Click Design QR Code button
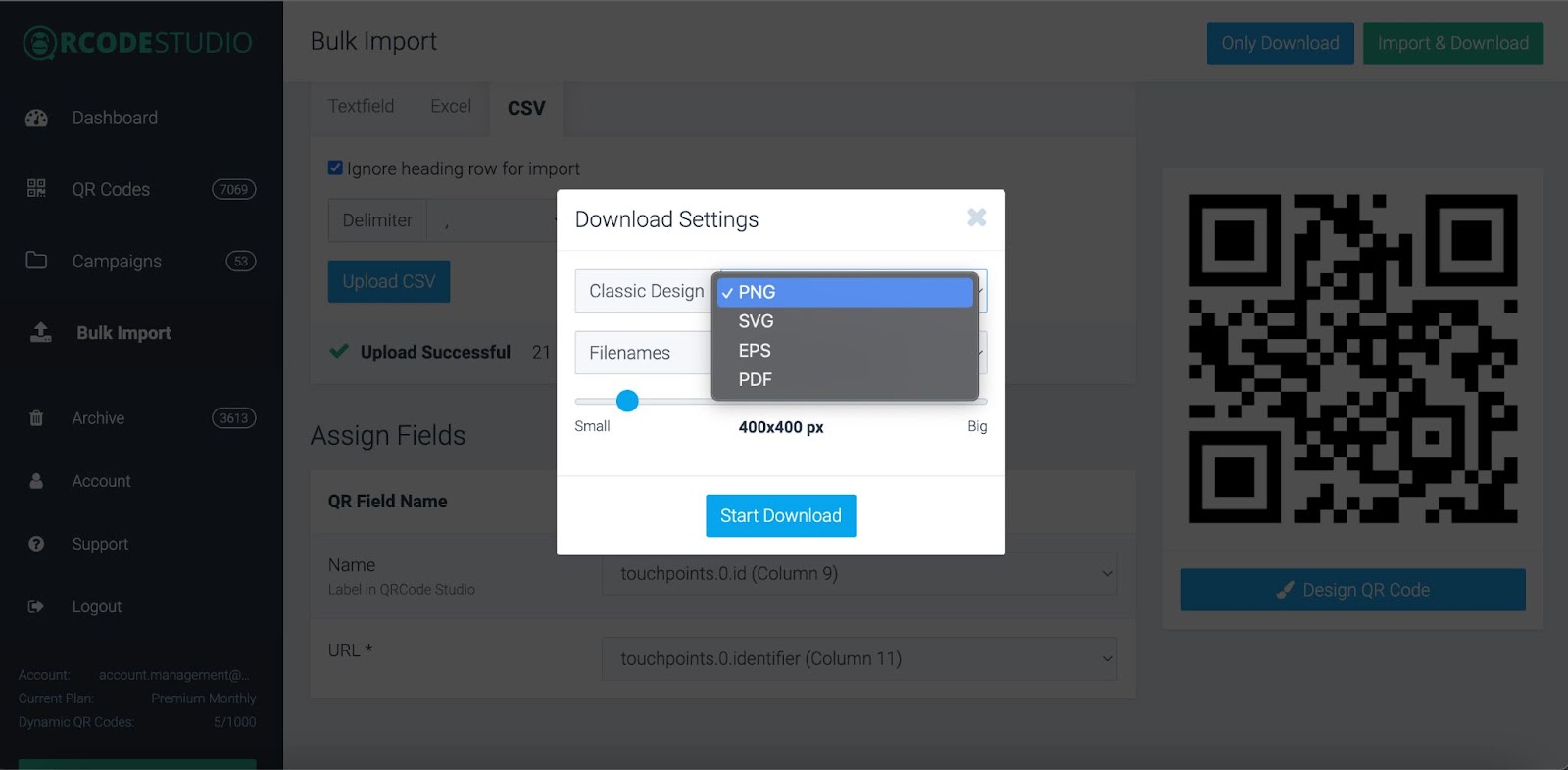The height and width of the screenshot is (770, 1568). pyautogui.click(x=1352, y=590)
